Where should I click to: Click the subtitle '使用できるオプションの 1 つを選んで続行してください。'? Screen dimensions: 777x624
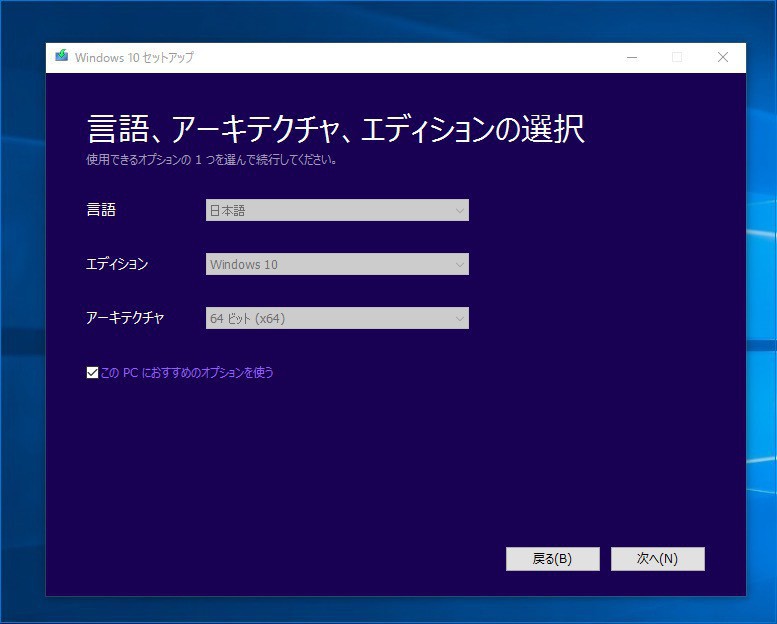coord(212,160)
